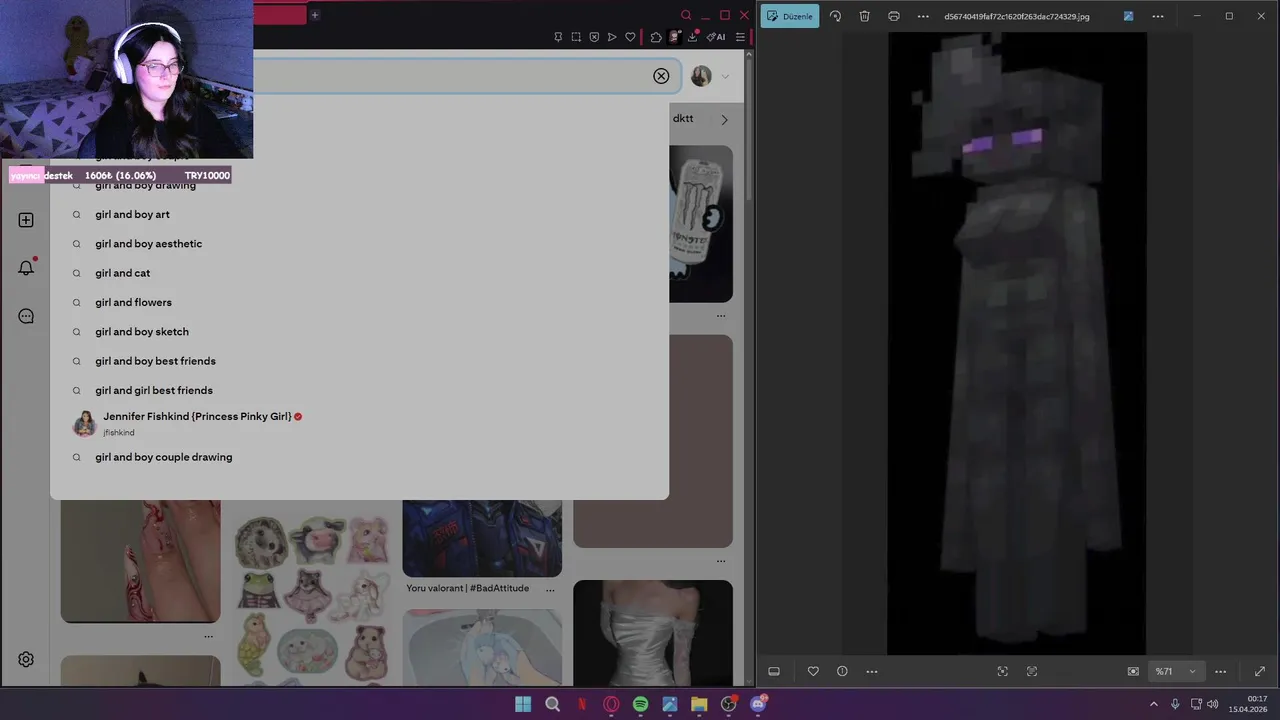Click the Photos slideshow view icon

1133,671
